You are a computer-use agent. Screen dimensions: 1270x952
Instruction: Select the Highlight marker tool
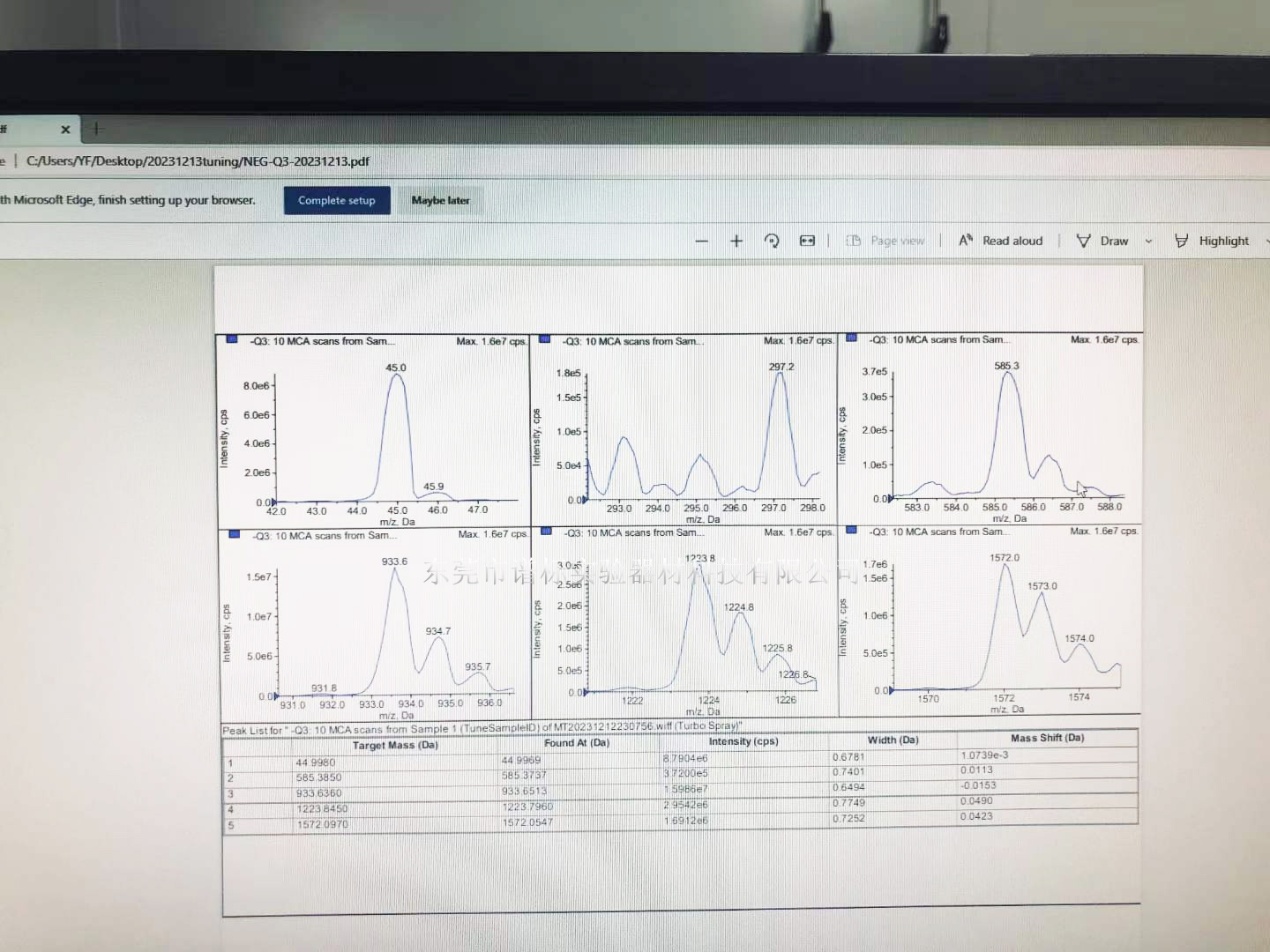(1212, 241)
